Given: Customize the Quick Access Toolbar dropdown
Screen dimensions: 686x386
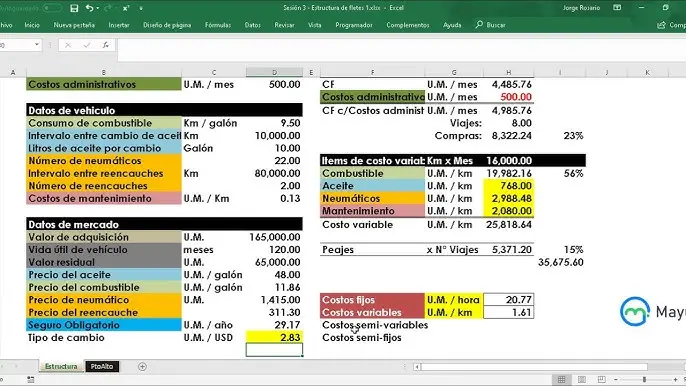Looking at the screenshot, I should click(141, 8).
